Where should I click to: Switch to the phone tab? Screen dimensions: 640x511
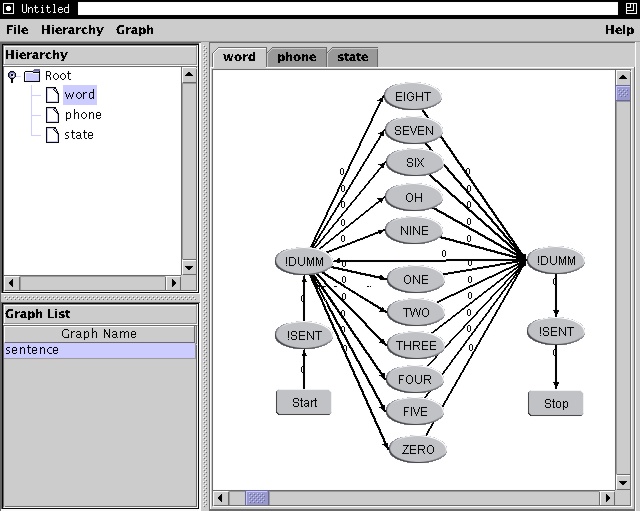(x=297, y=57)
